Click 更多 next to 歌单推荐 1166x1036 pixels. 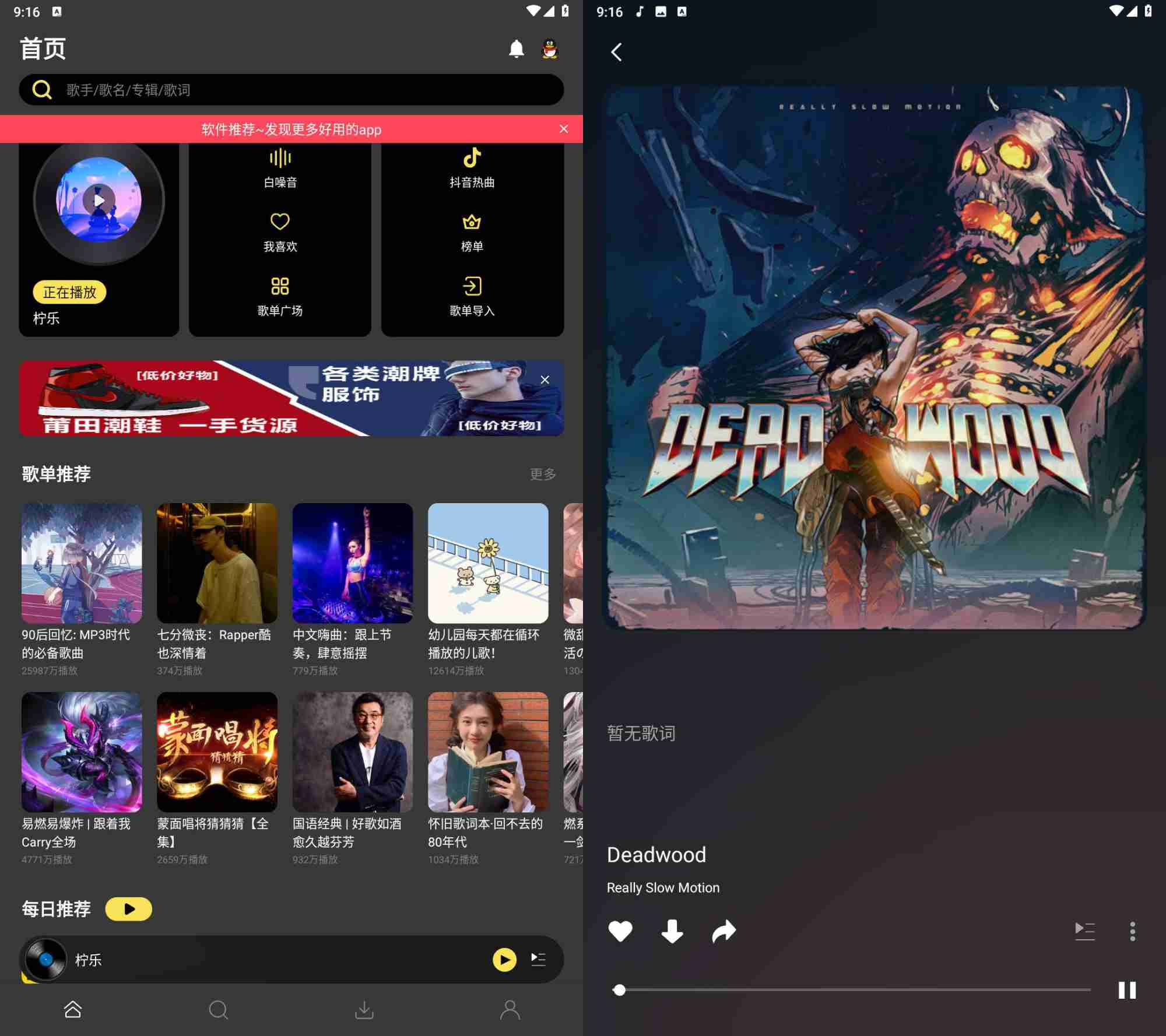(x=542, y=474)
